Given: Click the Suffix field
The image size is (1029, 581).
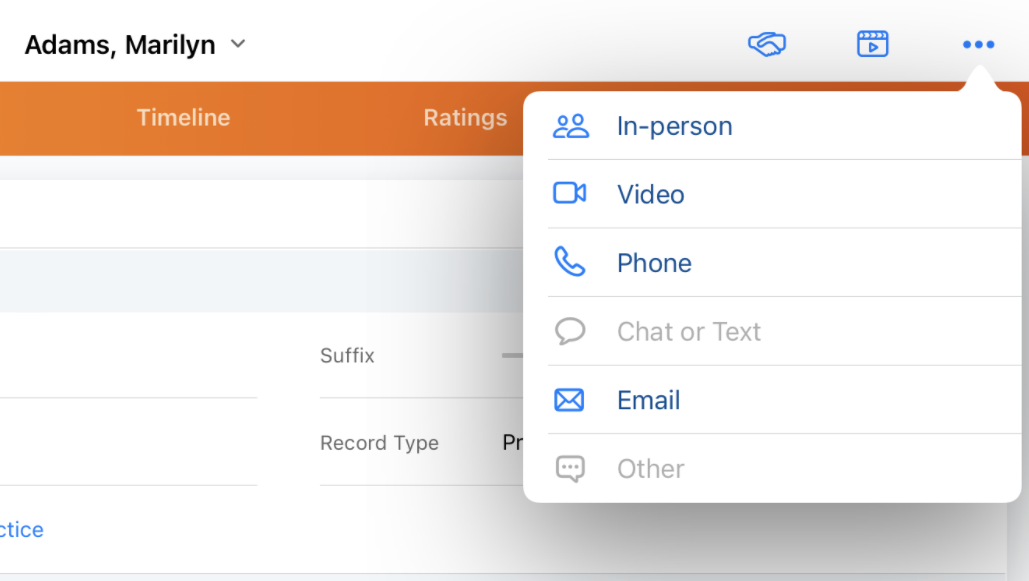Looking at the screenshot, I should (510, 355).
